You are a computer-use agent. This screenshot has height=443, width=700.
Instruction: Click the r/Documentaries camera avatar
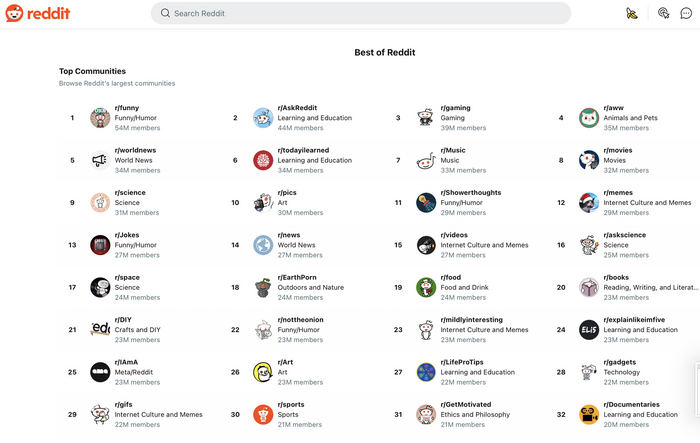coord(589,414)
